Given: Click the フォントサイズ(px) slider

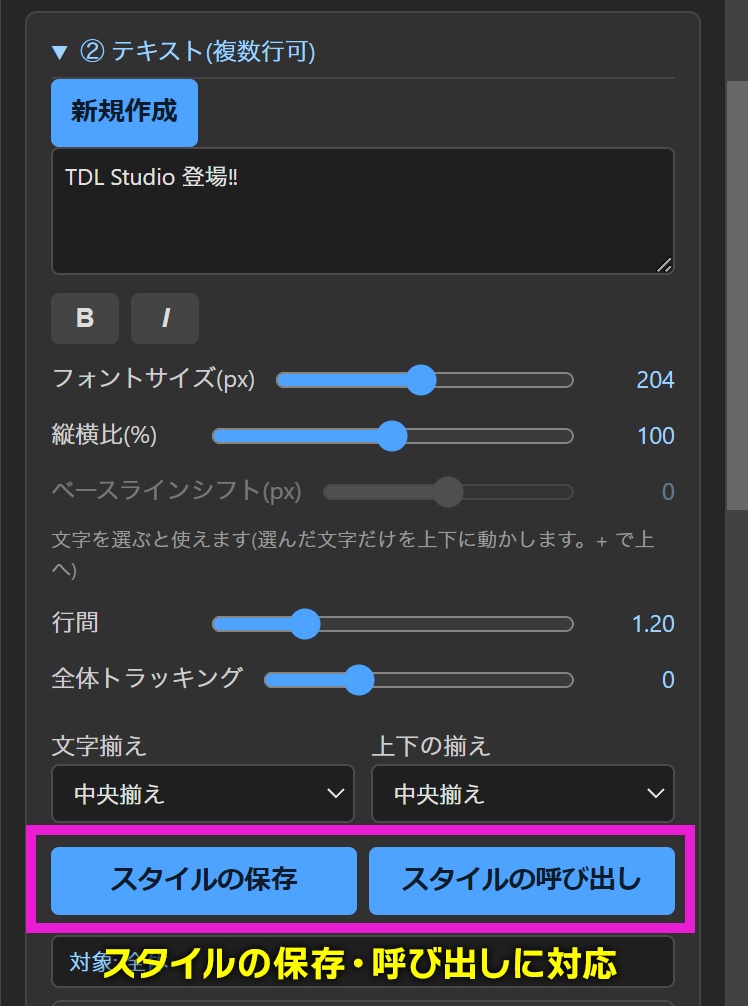Looking at the screenshot, I should pos(425,380).
